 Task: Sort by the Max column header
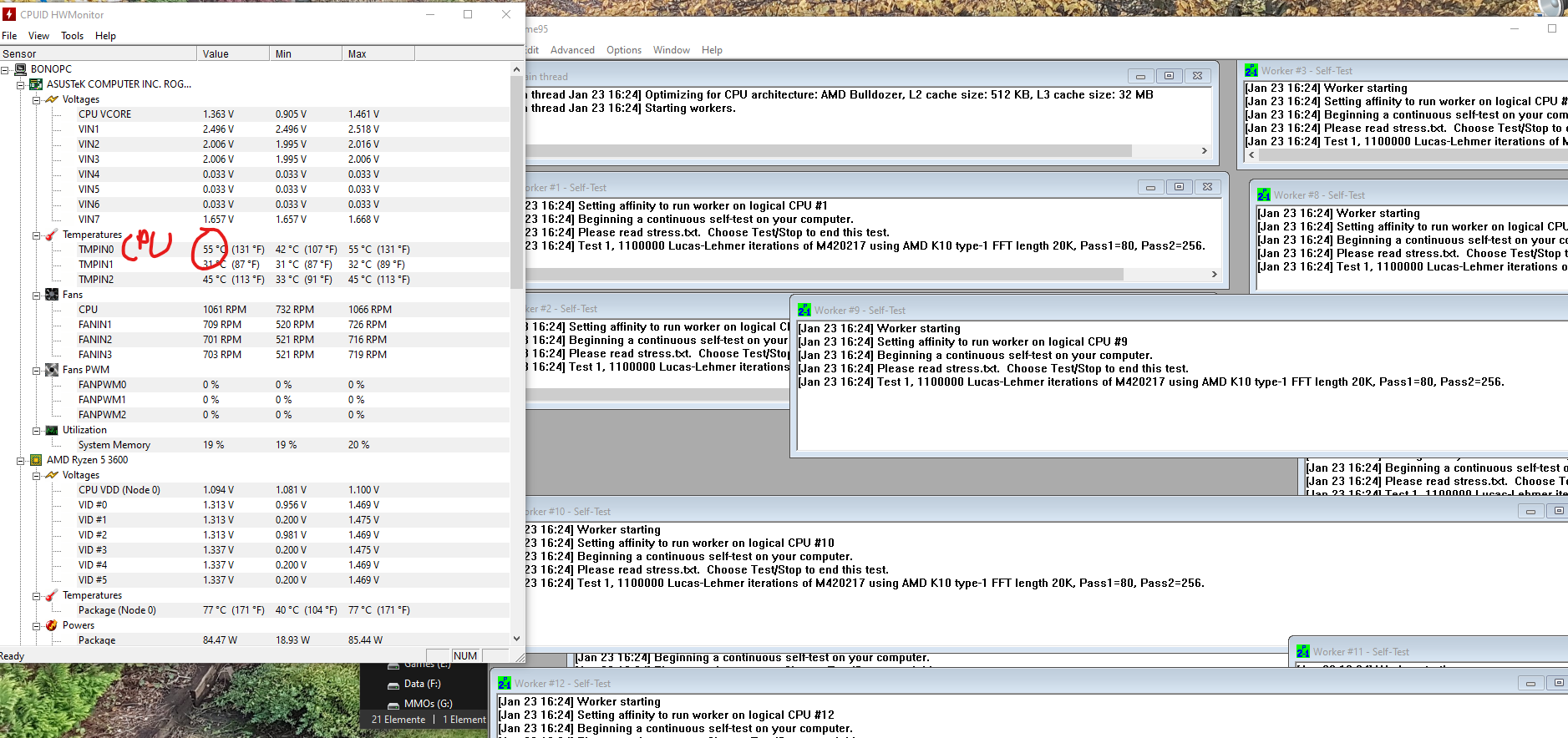pyautogui.click(x=379, y=54)
